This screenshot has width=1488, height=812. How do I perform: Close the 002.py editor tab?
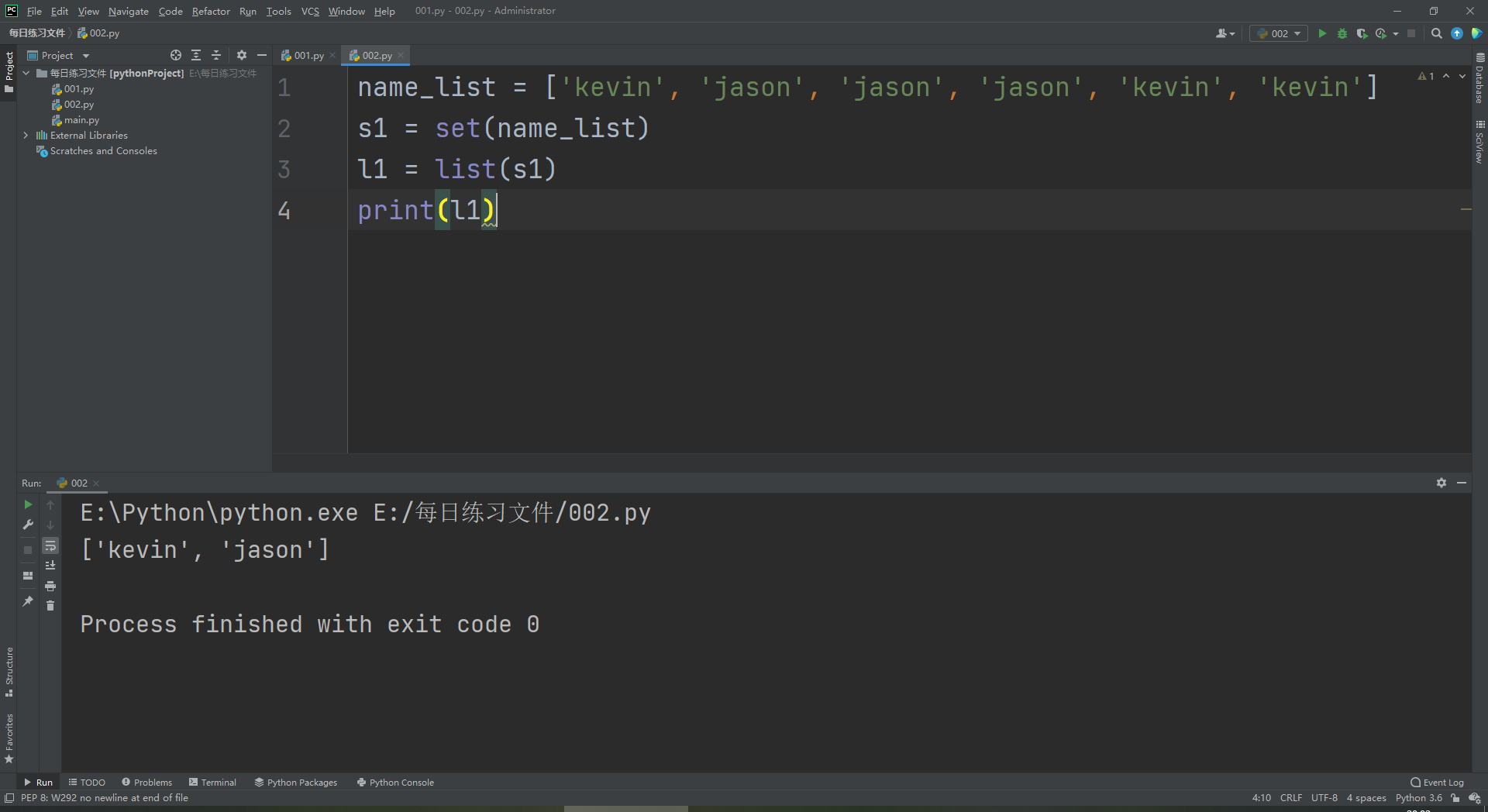pyautogui.click(x=401, y=55)
